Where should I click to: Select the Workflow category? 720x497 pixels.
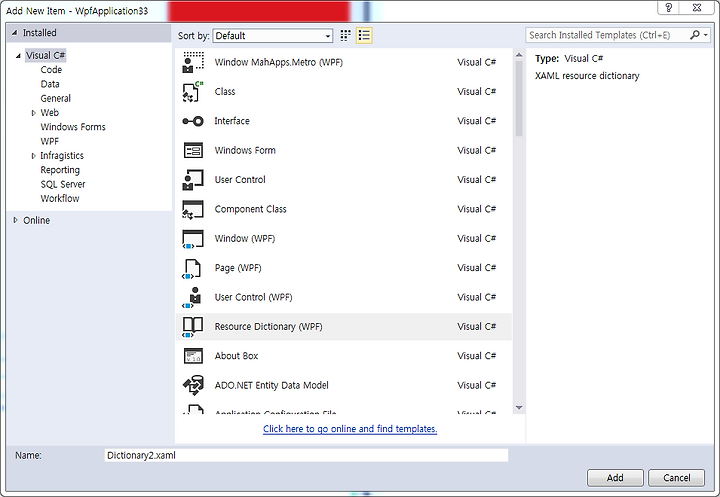point(60,198)
